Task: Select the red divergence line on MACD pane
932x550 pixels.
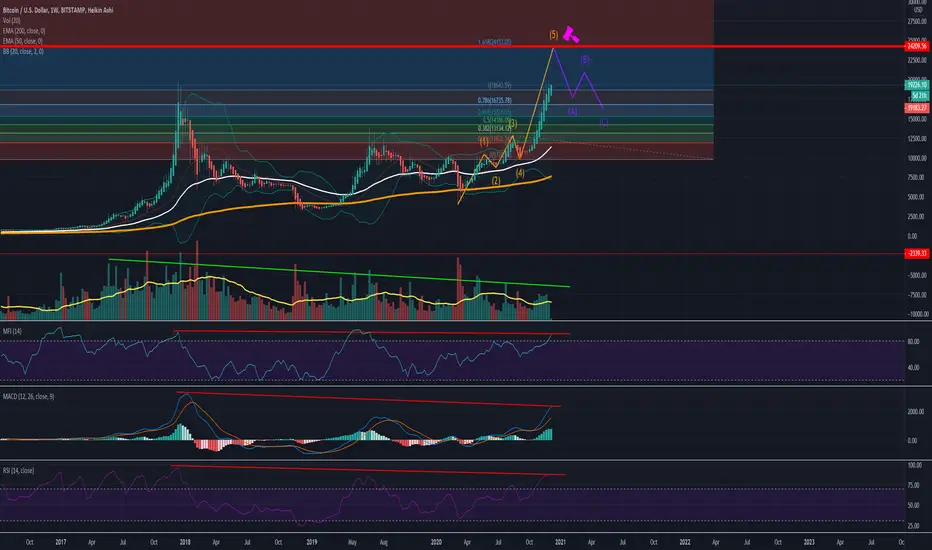Action: (368, 400)
